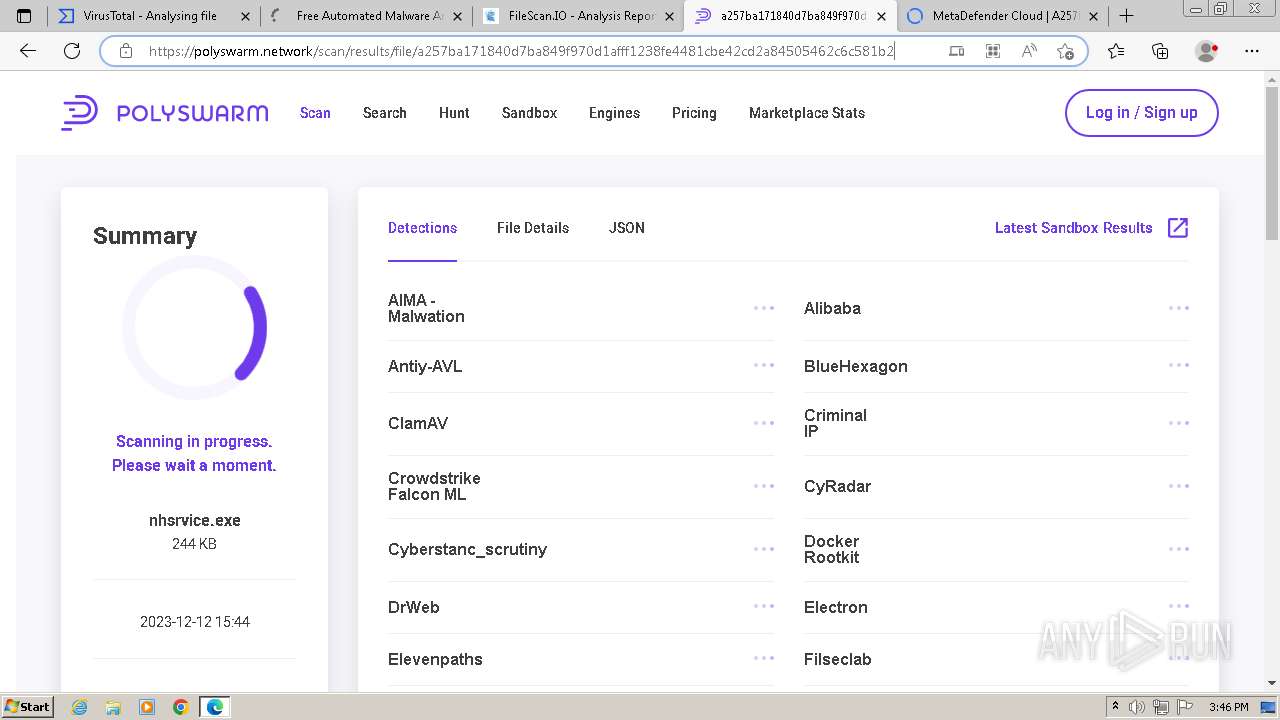Screen dimensions: 1280x720
Task: Go back with the browser back arrow
Action: coord(28,51)
